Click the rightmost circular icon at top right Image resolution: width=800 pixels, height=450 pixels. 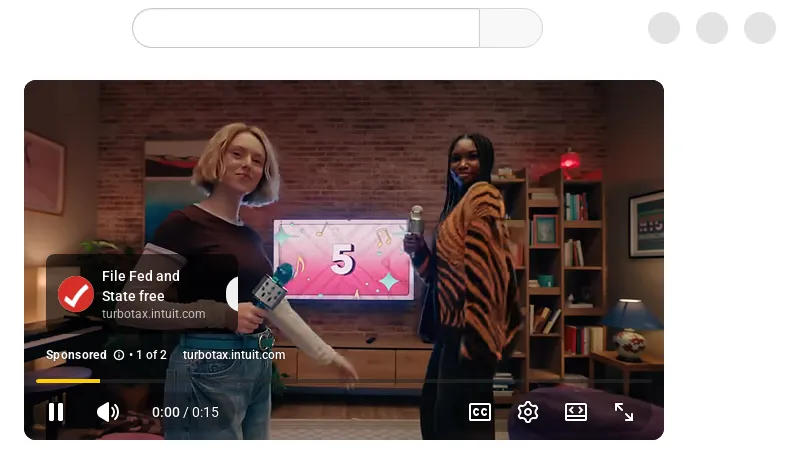(x=760, y=28)
